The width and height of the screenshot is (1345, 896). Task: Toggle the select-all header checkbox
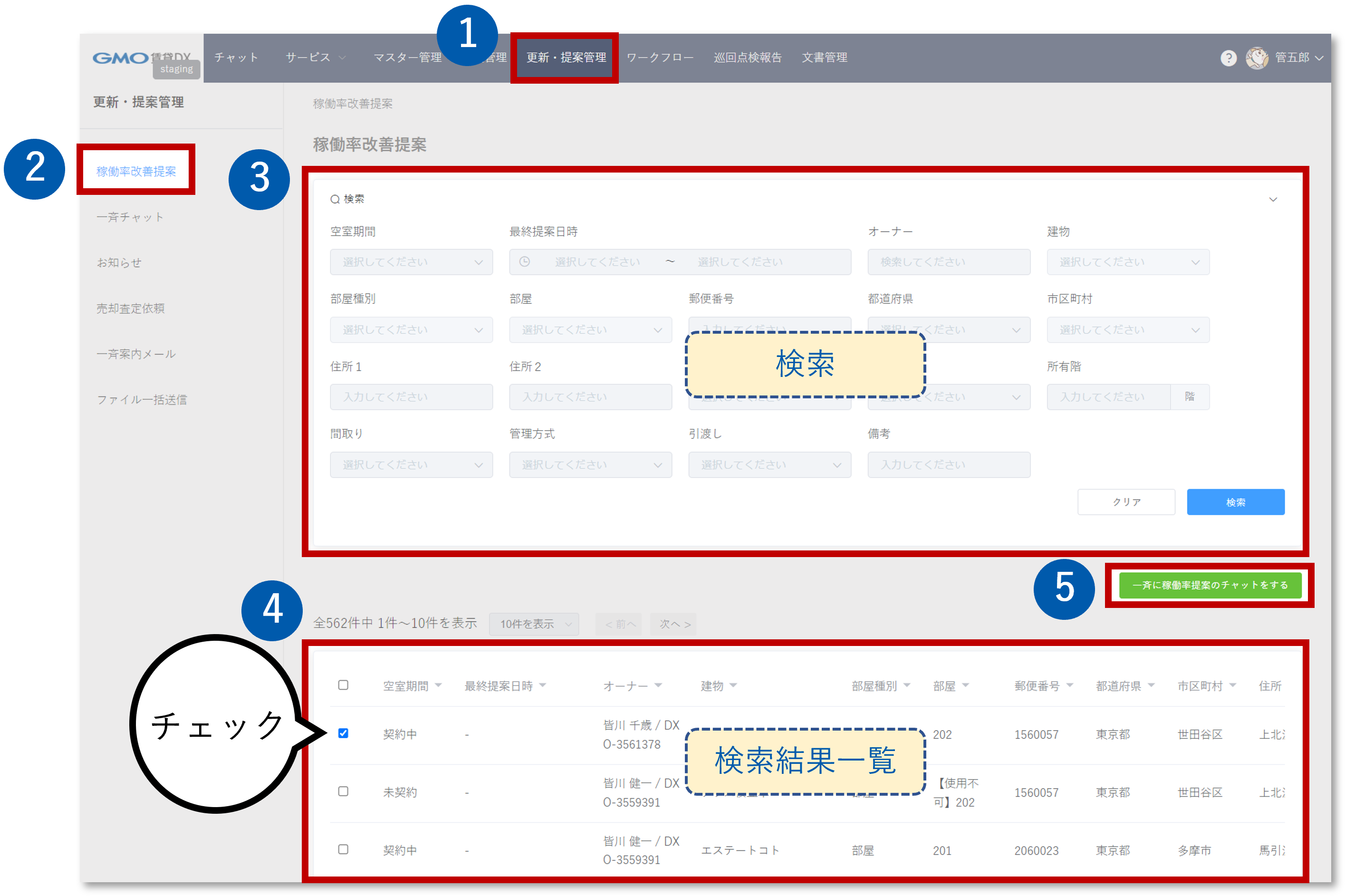(343, 684)
